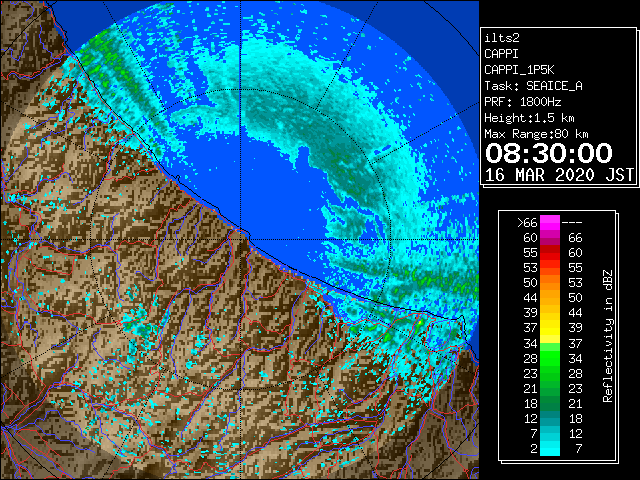
Task: Click the standalone 2 label of the legend
Action: 534,449
